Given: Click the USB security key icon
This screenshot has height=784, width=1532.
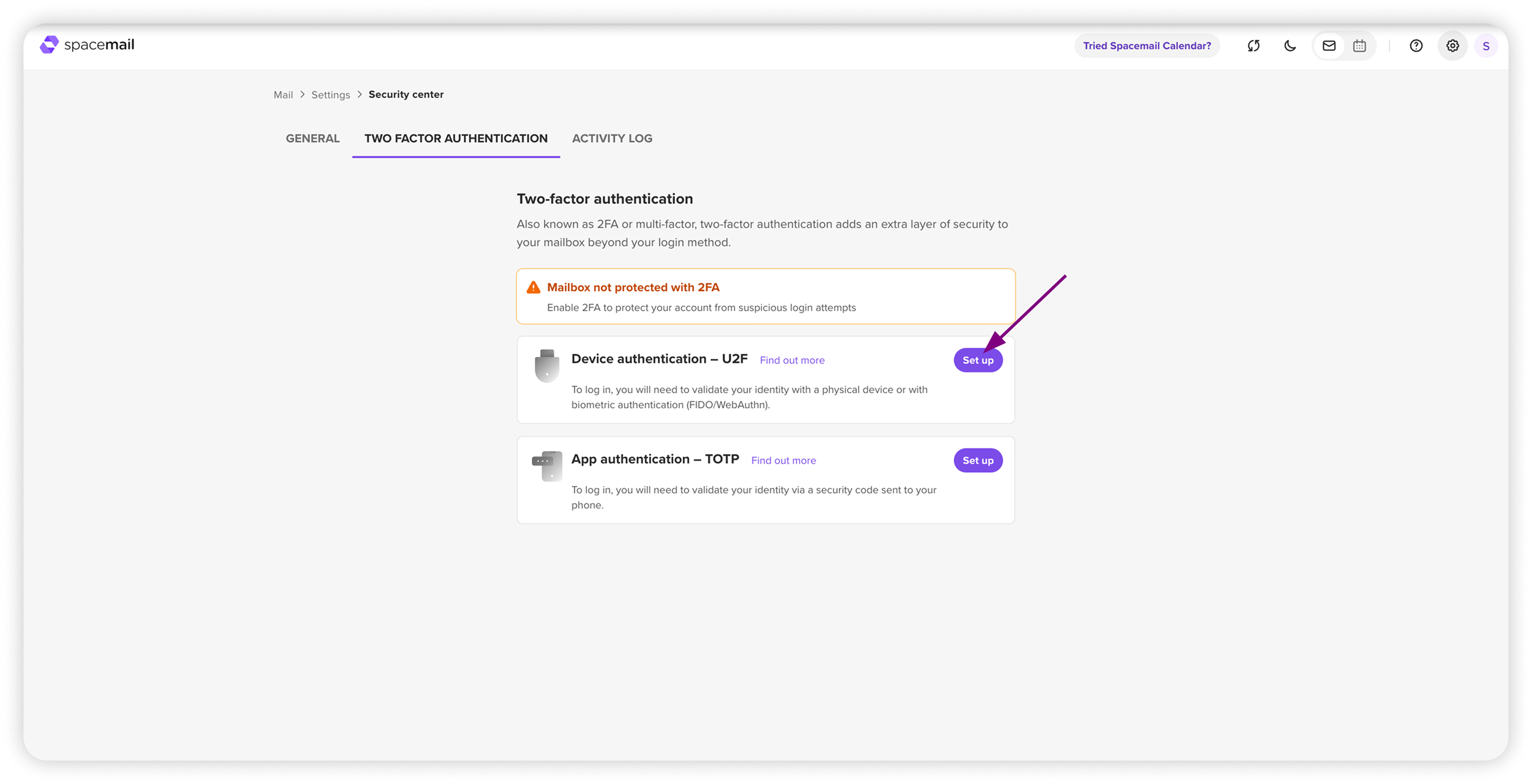Looking at the screenshot, I should (546, 366).
